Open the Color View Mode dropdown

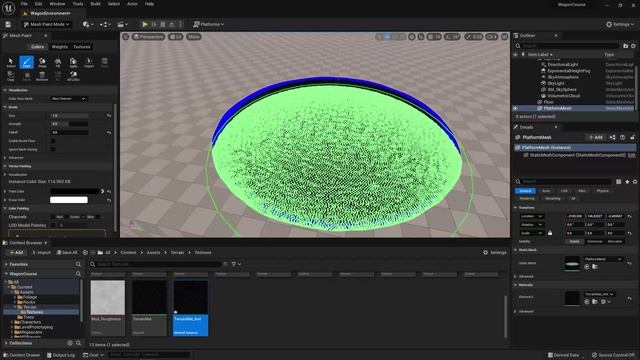(69, 99)
